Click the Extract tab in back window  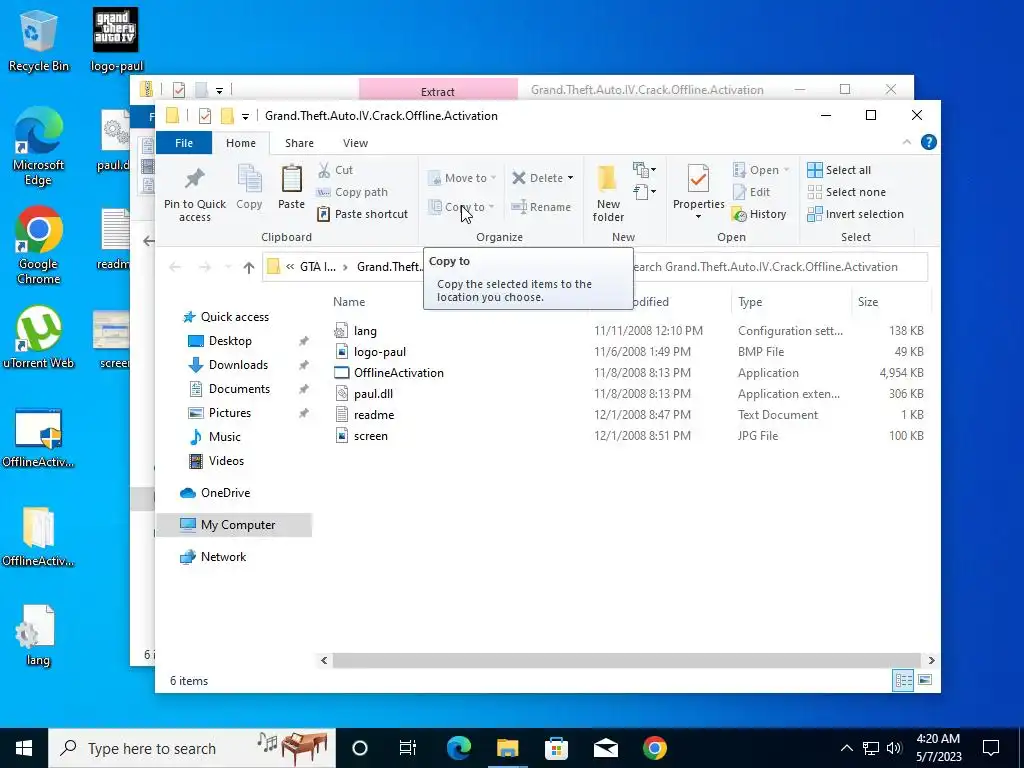click(438, 91)
